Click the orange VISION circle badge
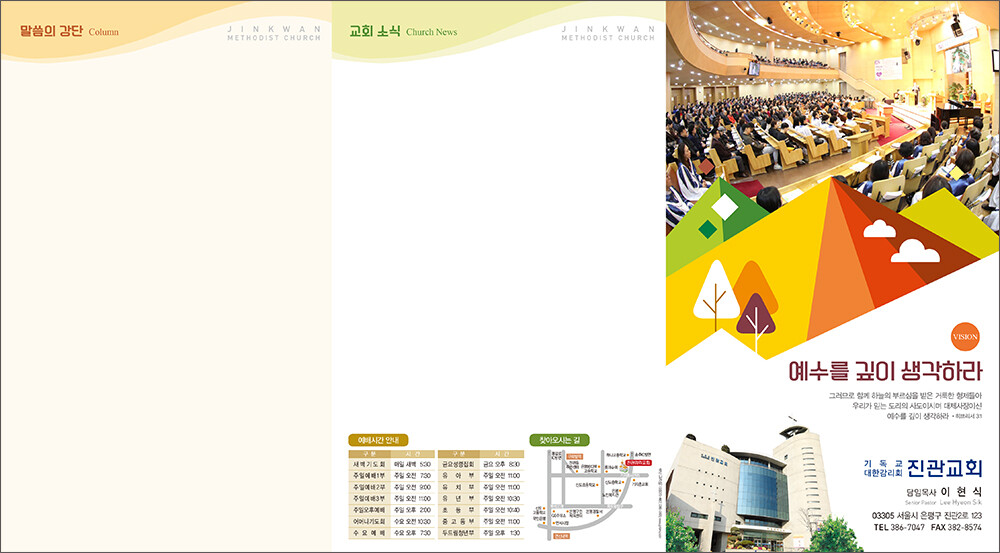 pos(965,337)
